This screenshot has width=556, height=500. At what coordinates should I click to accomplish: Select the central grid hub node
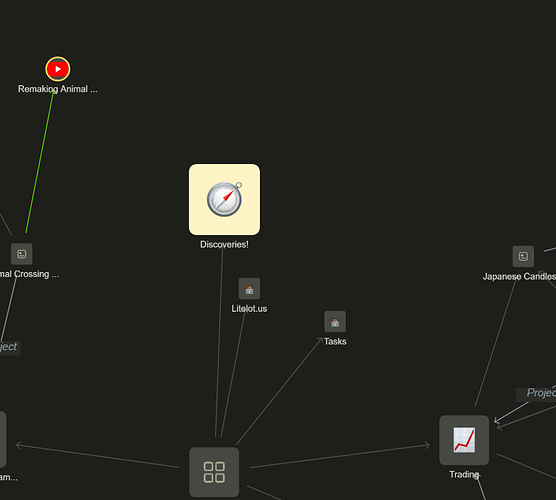pos(214,472)
